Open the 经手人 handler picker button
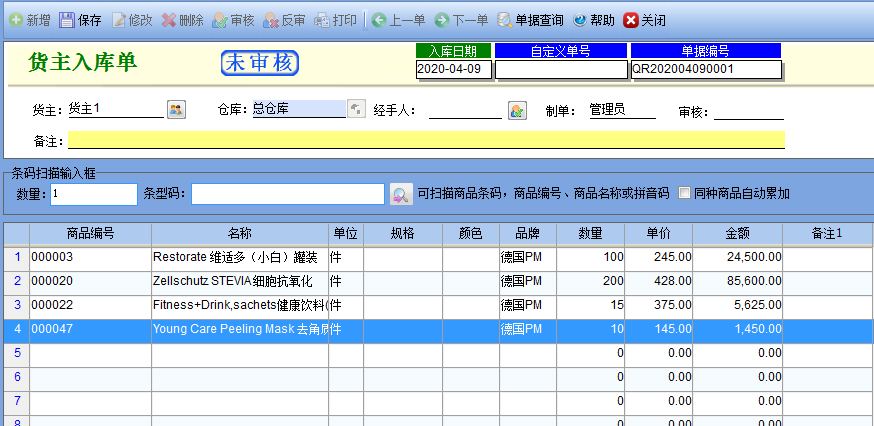The image size is (874, 426). pyautogui.click(x=517, y=110)
